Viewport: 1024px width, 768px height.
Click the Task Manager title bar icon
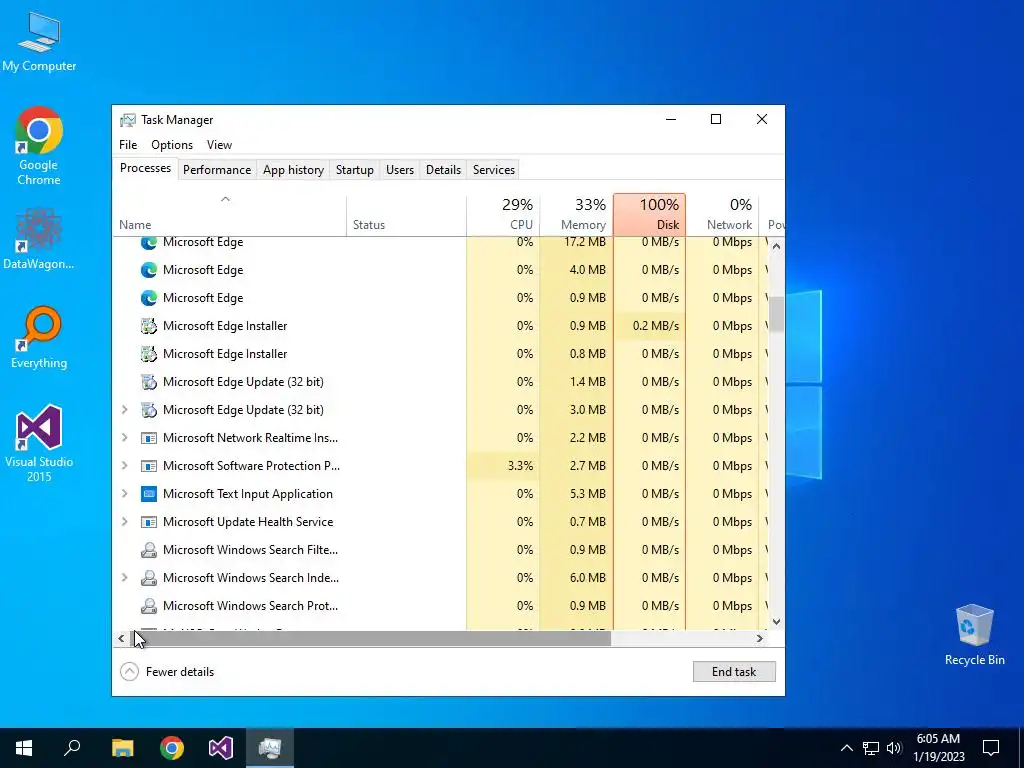(x=128, y=120)
